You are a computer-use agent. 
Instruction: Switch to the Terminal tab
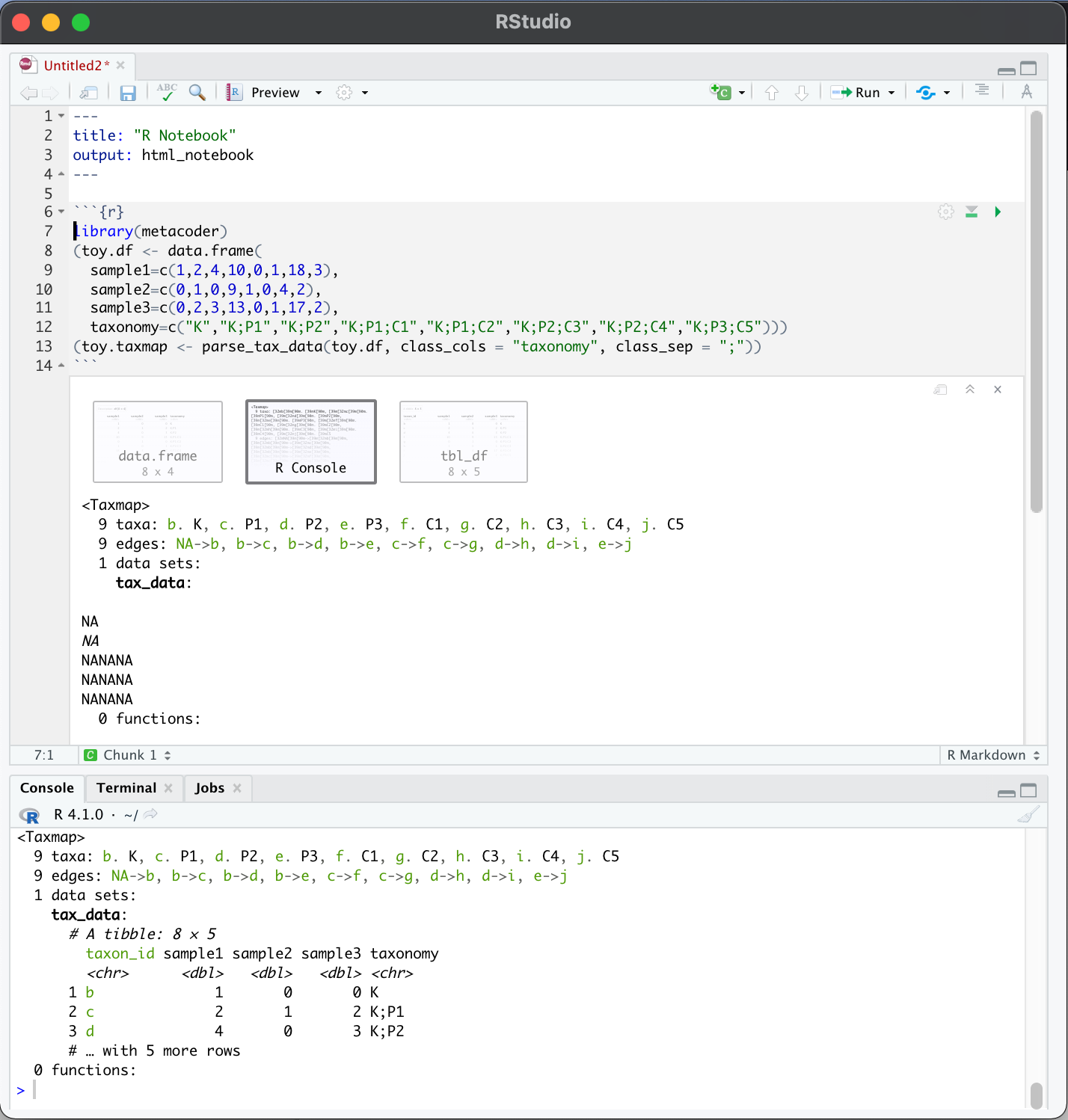(126, 788)
